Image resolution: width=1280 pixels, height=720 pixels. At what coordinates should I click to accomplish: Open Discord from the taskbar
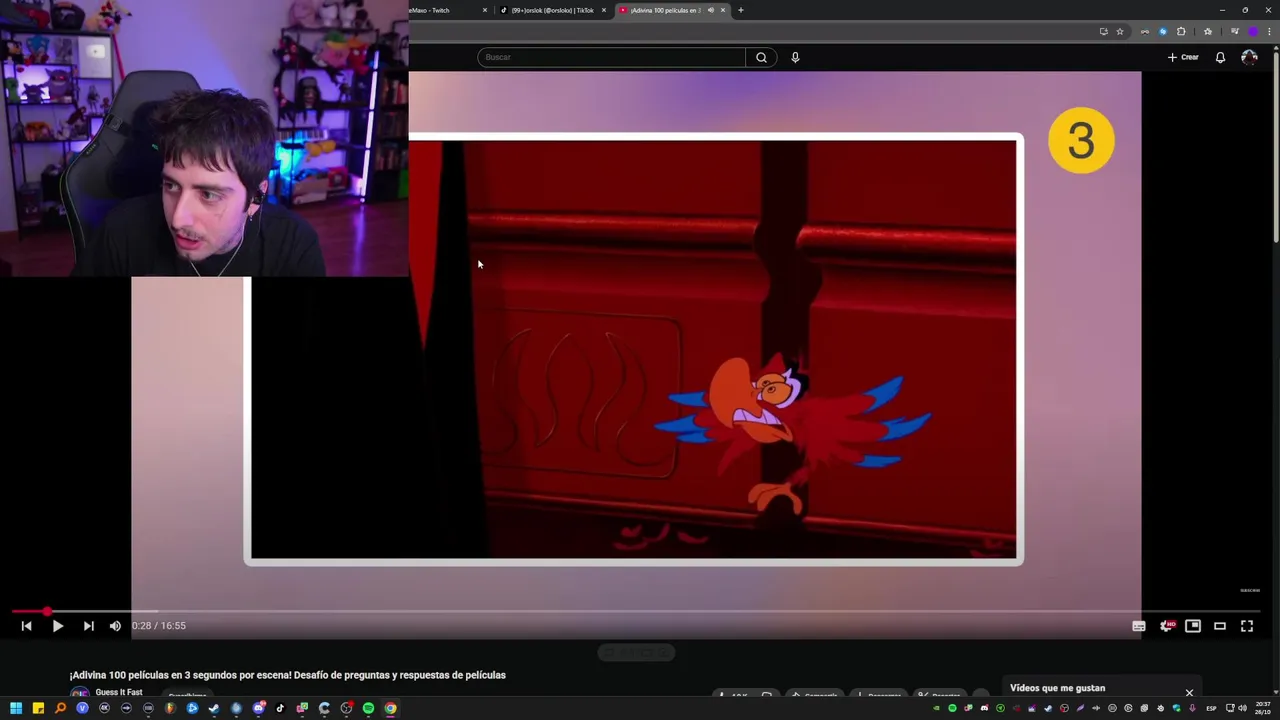tap(258, 708)
